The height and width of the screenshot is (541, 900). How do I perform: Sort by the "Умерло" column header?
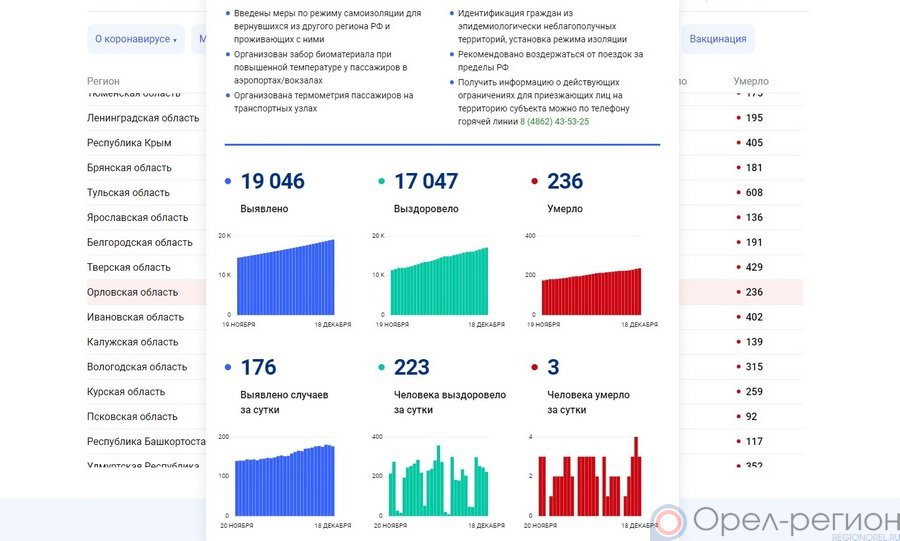point(750,80)
